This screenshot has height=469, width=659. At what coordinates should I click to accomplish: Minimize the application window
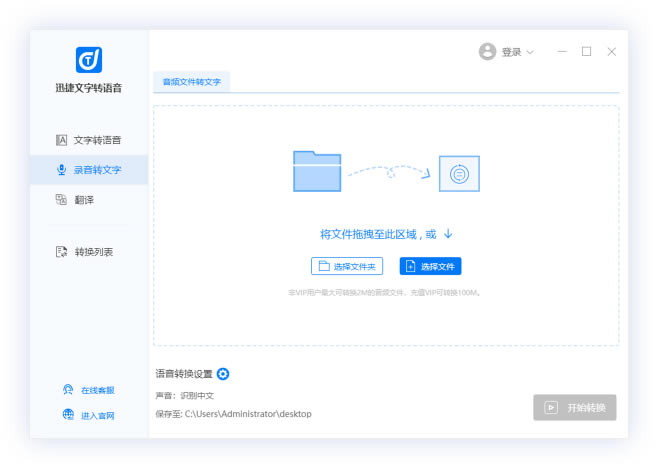[562, 52]
